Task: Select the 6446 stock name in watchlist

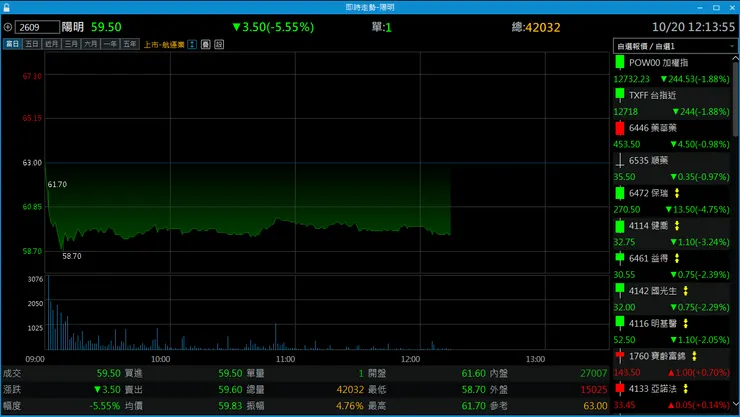Action: [653, 128]
